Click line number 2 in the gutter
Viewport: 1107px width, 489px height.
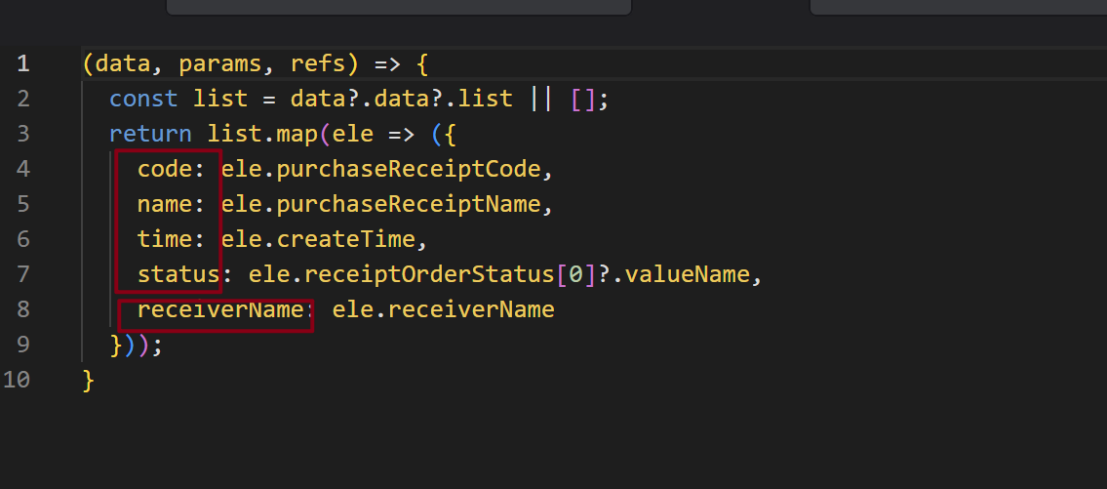coord(23,99)
